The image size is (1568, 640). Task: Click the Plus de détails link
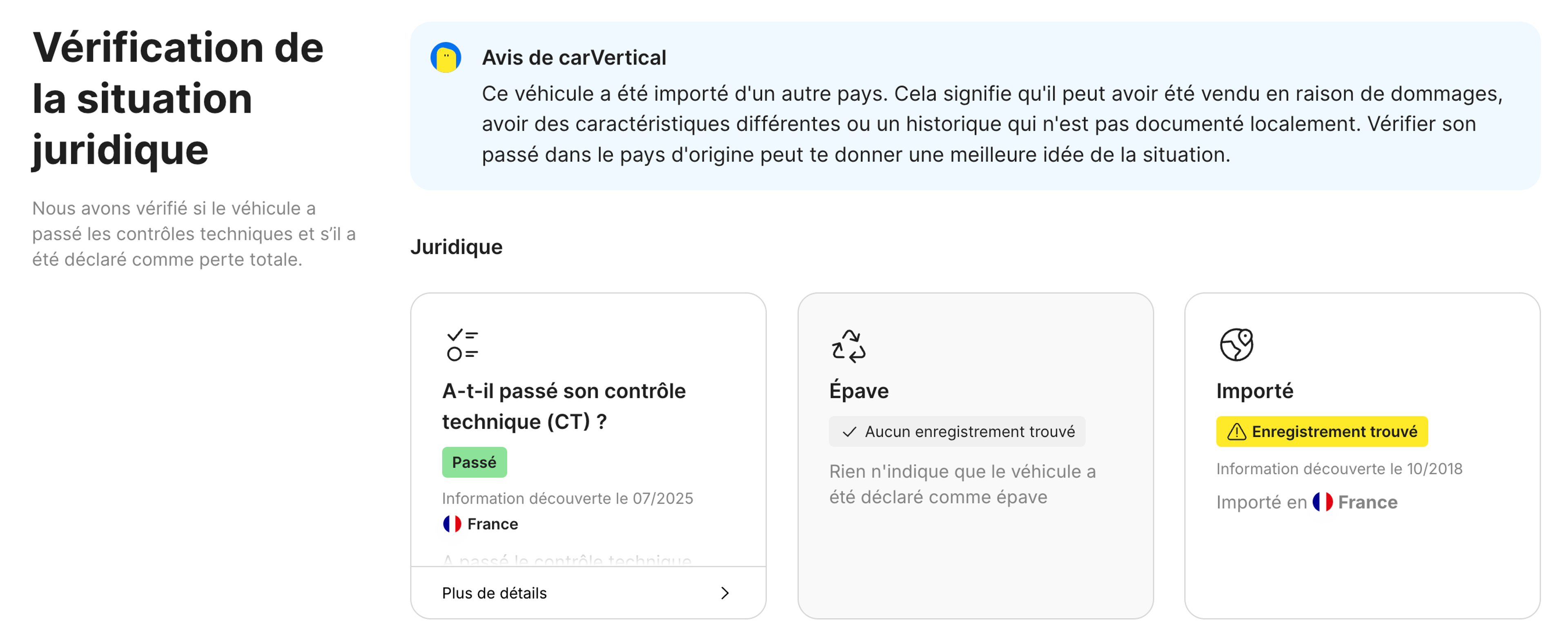point(494,593)
